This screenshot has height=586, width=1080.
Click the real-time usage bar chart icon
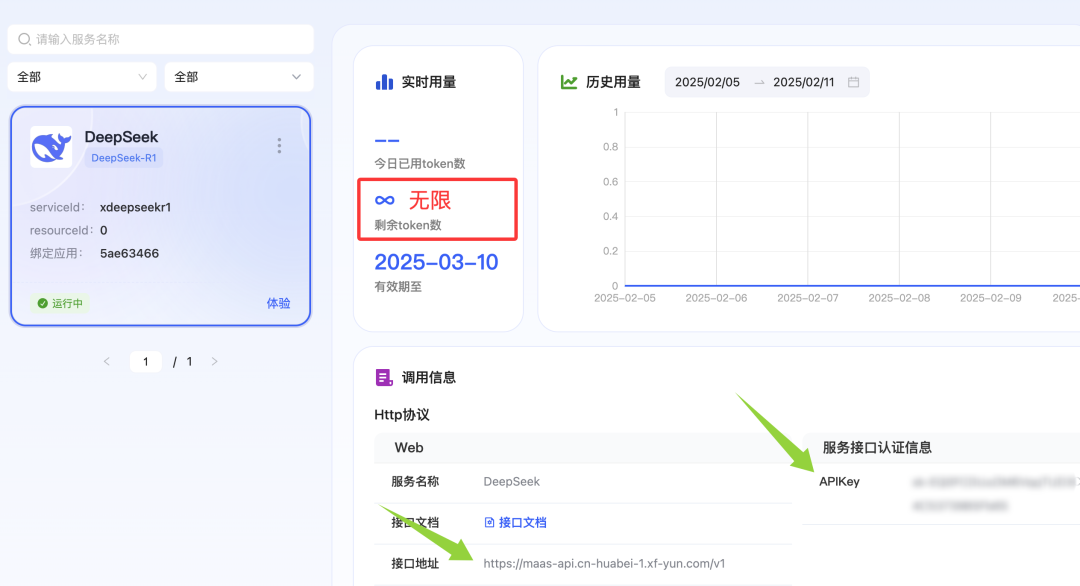click(x=384, y=82)
